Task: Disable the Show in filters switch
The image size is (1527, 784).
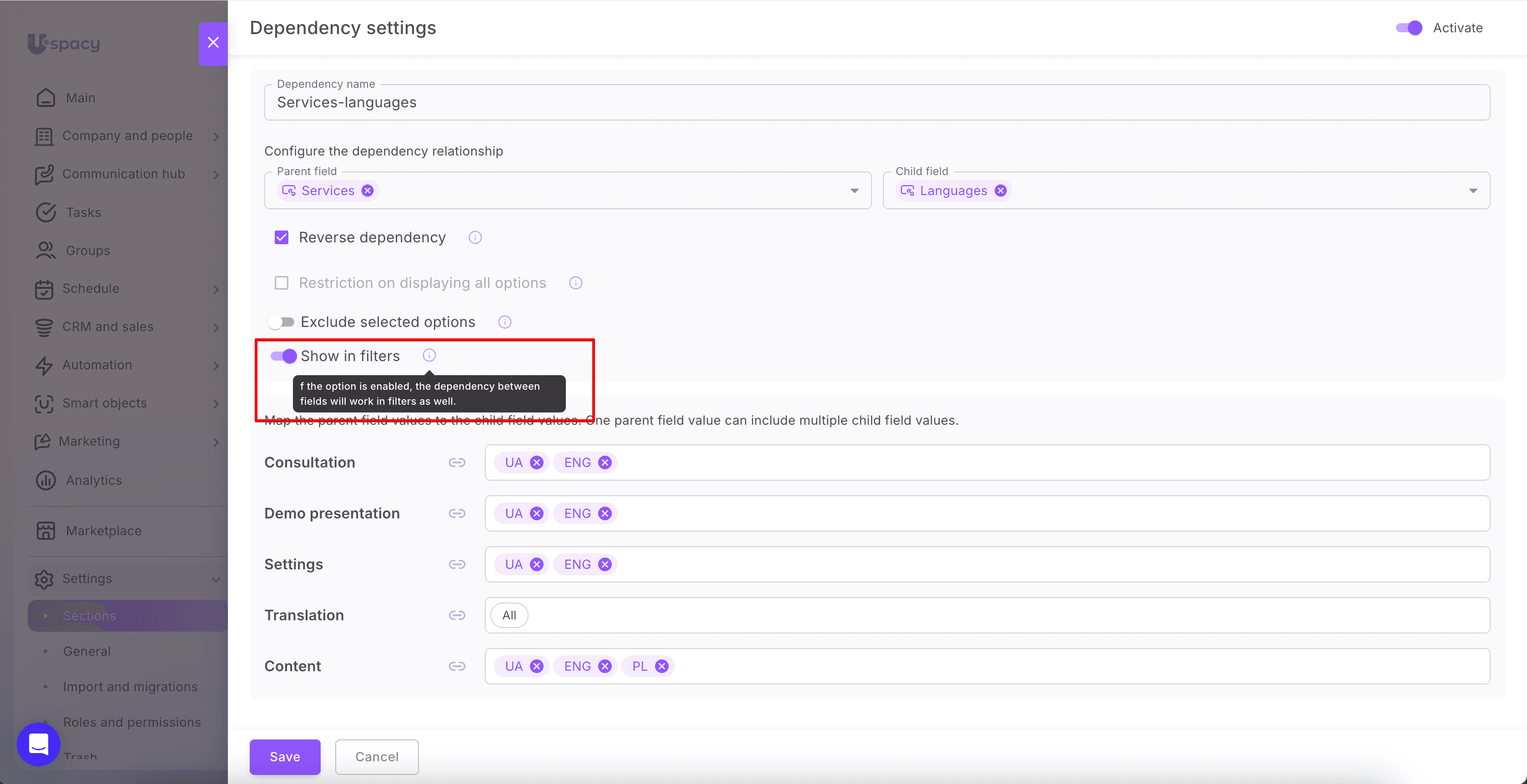Action: (283, 356)
